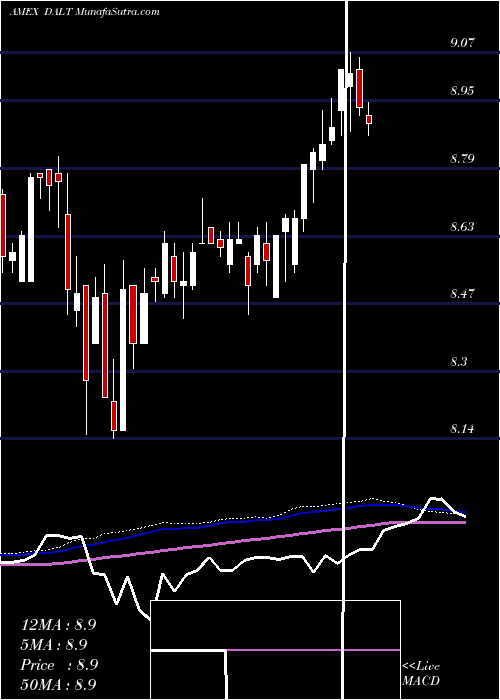This screenshot has height=700, width=500.
Task: Click the 8.14 price level label
Action: (x=462, y=429)
